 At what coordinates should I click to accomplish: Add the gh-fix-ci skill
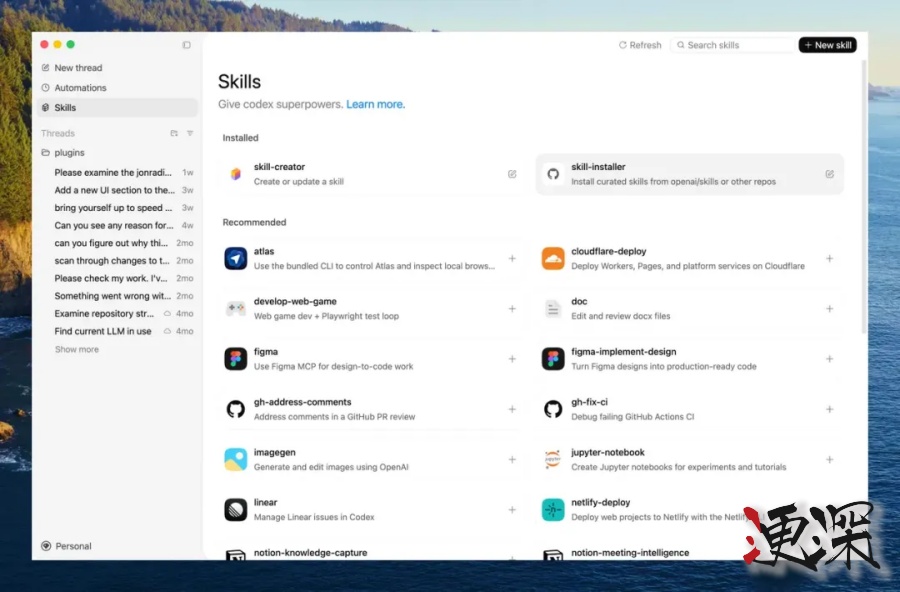click(x=829, y=409)
